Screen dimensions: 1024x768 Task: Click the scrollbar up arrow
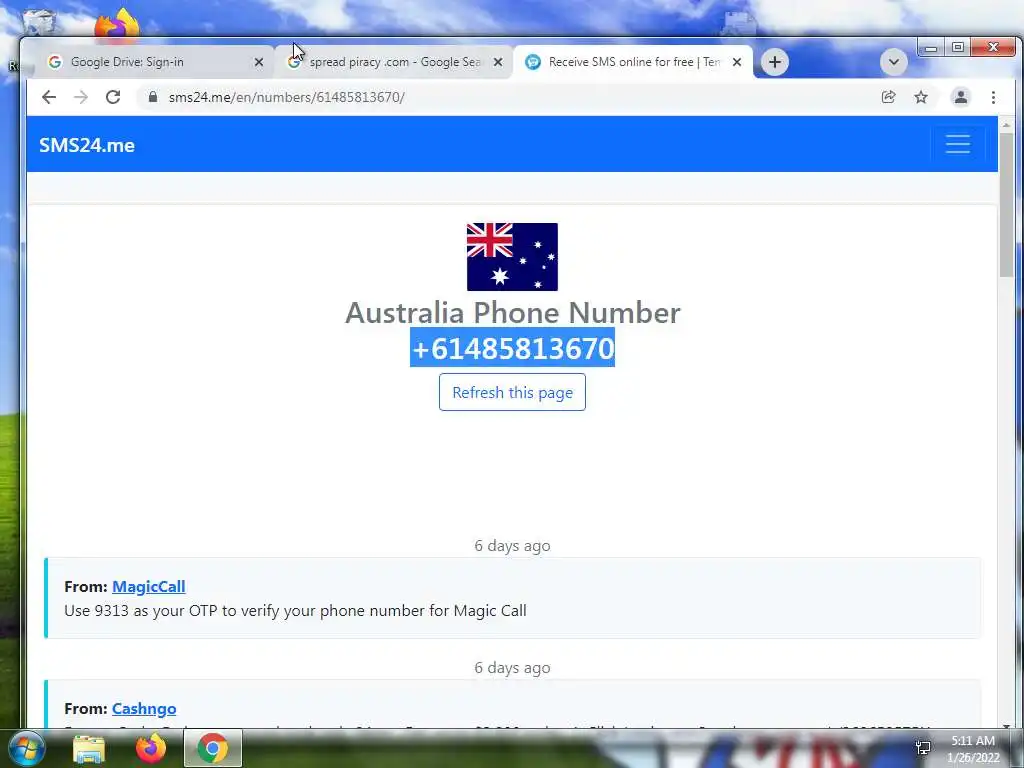pyautogui.click(x=1006, y=124)
